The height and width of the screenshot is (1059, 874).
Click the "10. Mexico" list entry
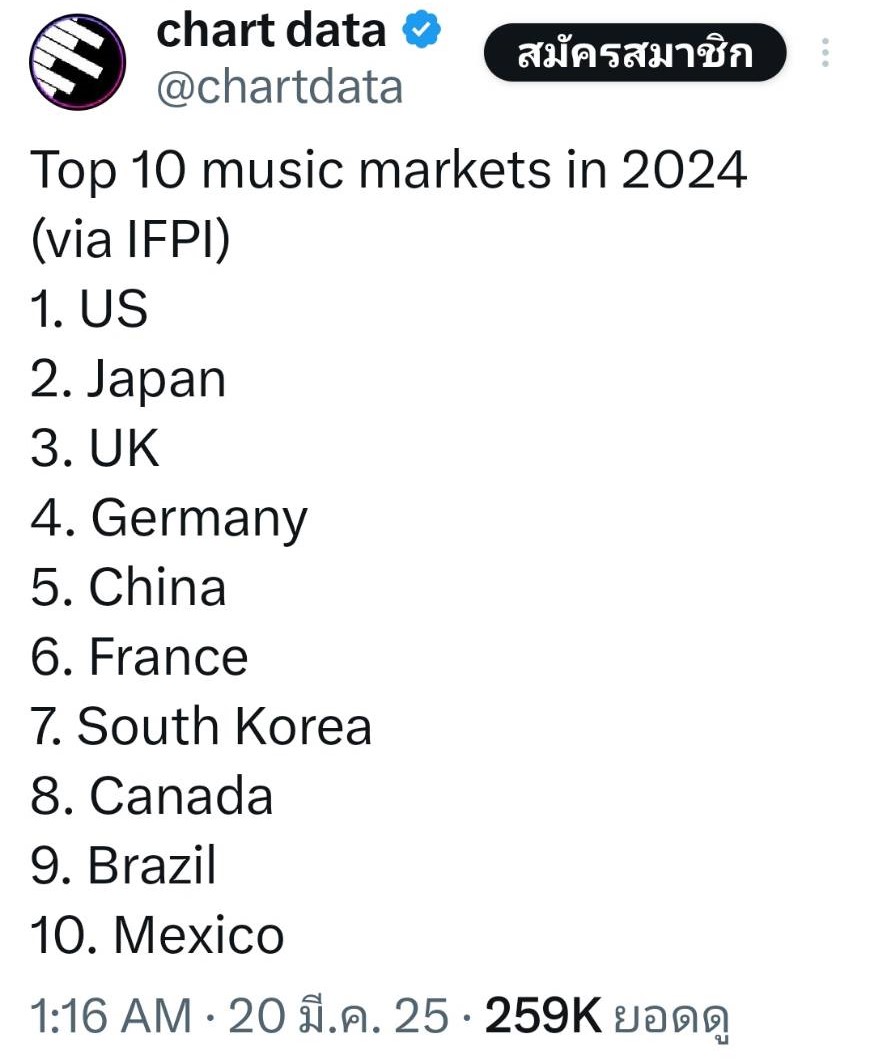158,935
